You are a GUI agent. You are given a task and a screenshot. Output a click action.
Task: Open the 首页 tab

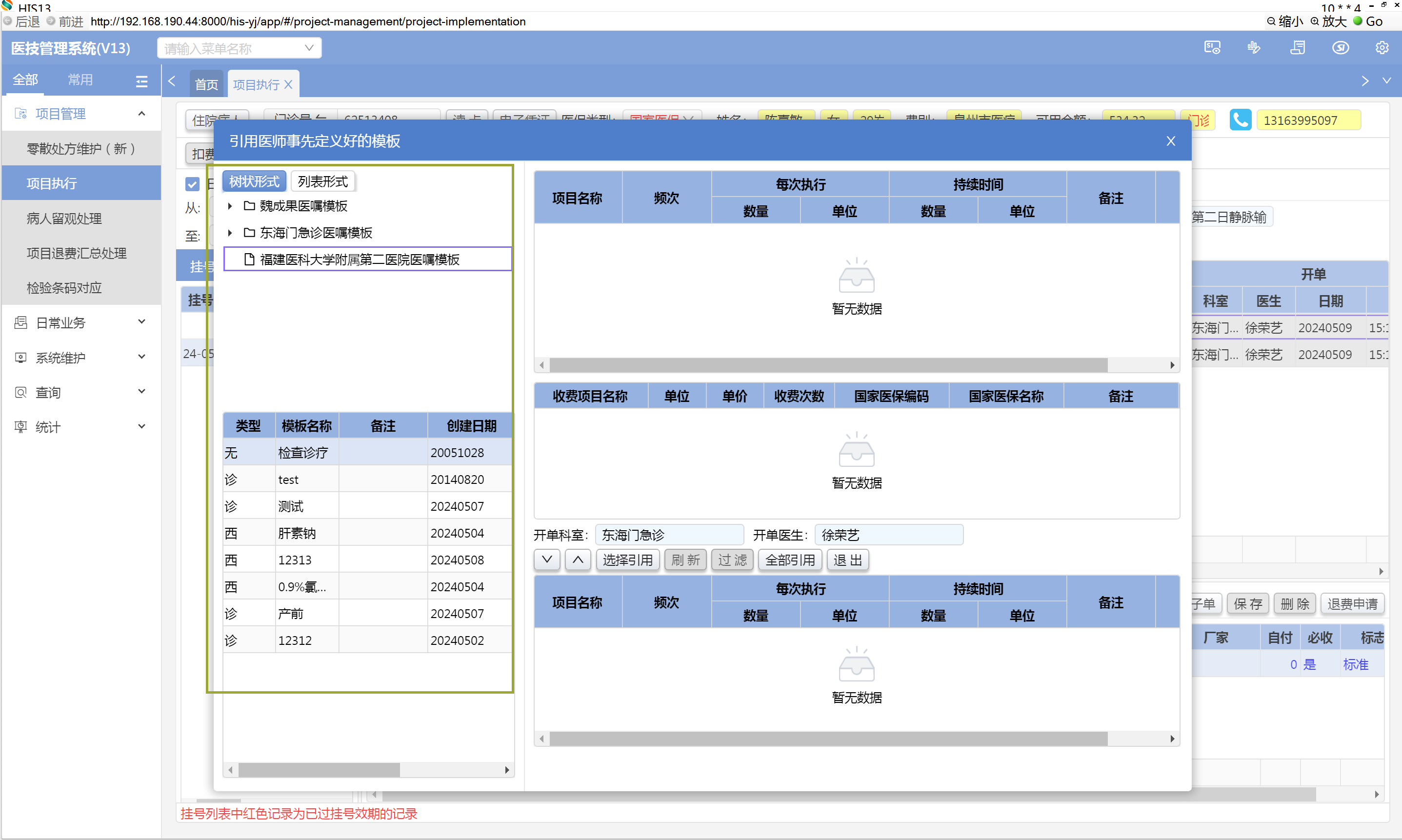coord(206,84)
